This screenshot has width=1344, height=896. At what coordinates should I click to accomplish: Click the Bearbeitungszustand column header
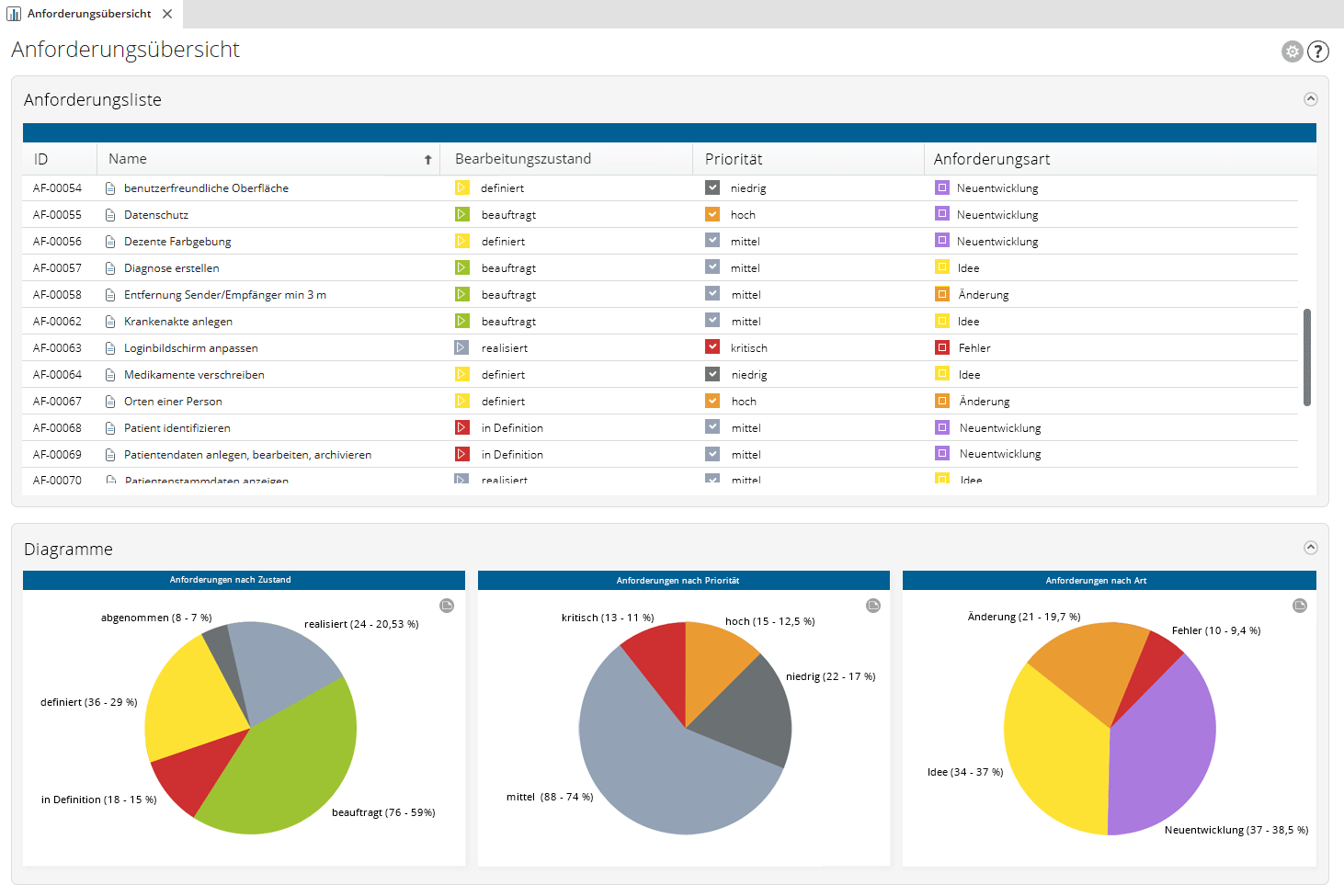(x=523, y=159)
